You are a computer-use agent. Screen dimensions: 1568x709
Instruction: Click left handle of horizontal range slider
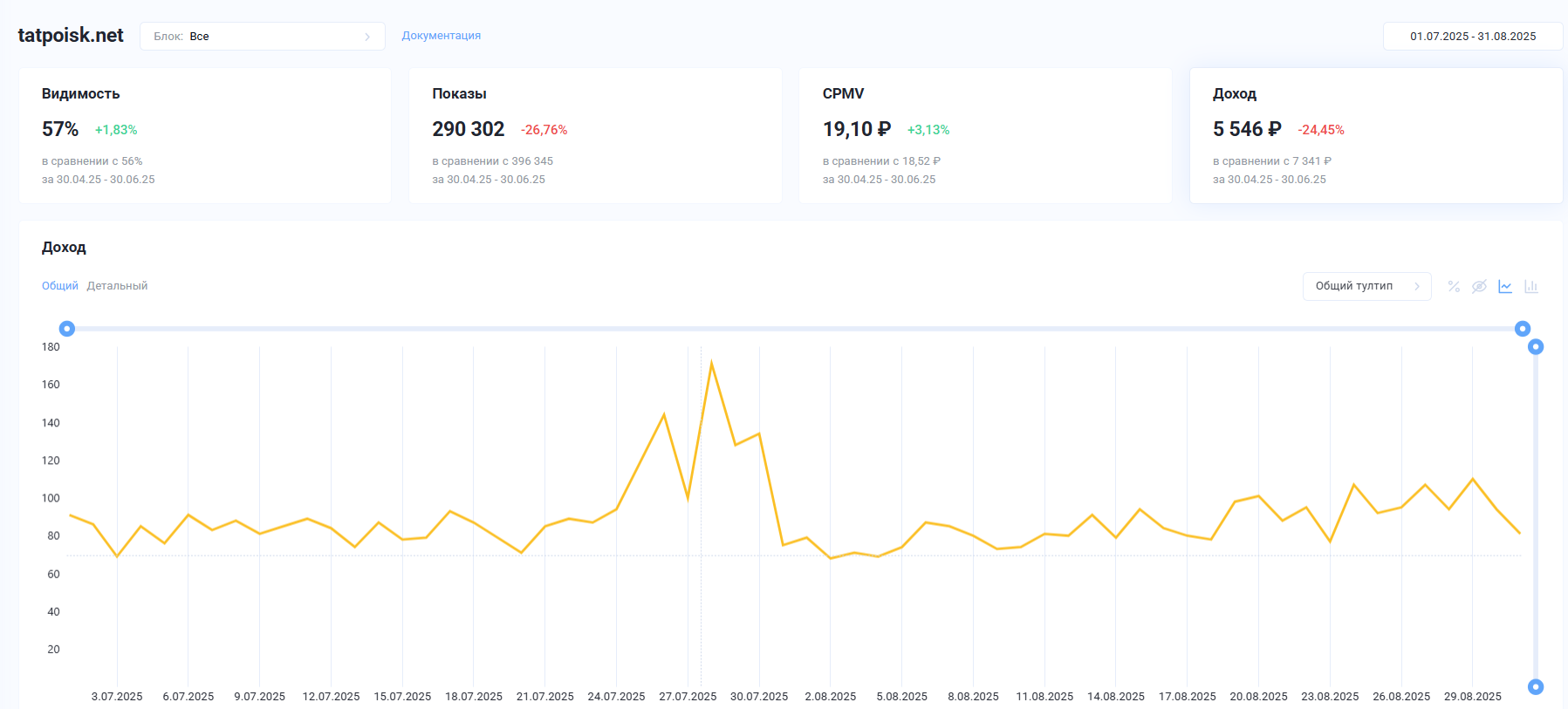pyautogui.click(x=66, y=329)
